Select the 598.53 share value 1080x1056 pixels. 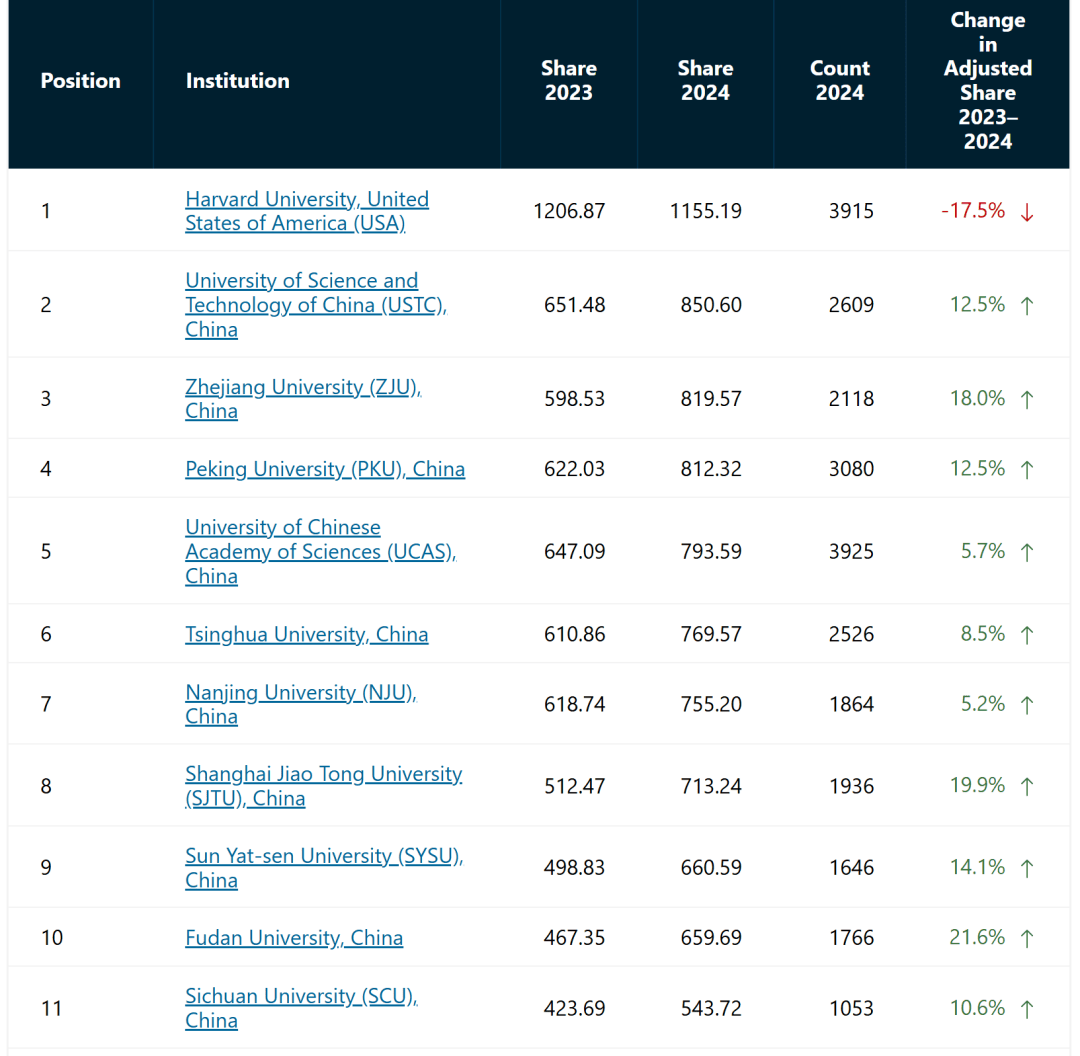click(x=574, y=399)
